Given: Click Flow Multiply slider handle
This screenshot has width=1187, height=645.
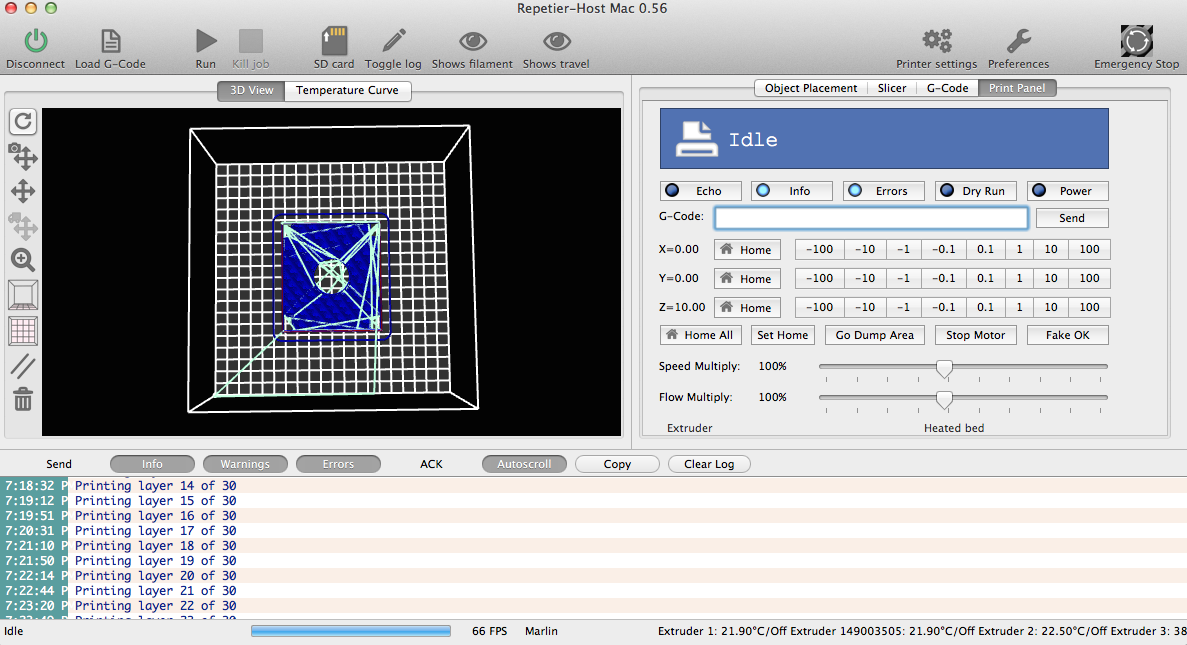Looking at the screenshot, I should pyautogui.click(x=944, y=400).
